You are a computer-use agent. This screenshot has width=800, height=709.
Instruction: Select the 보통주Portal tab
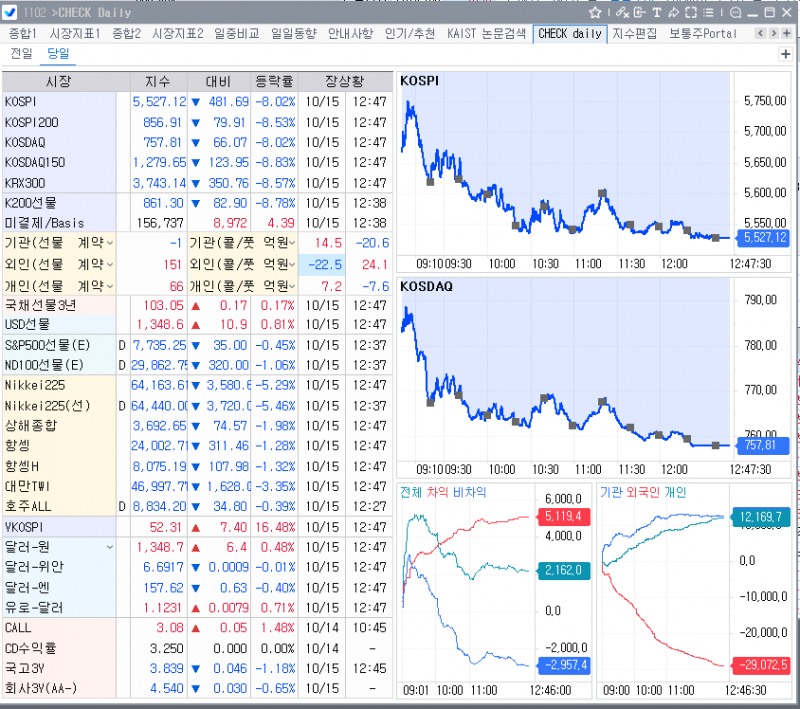tap(703, 34)
